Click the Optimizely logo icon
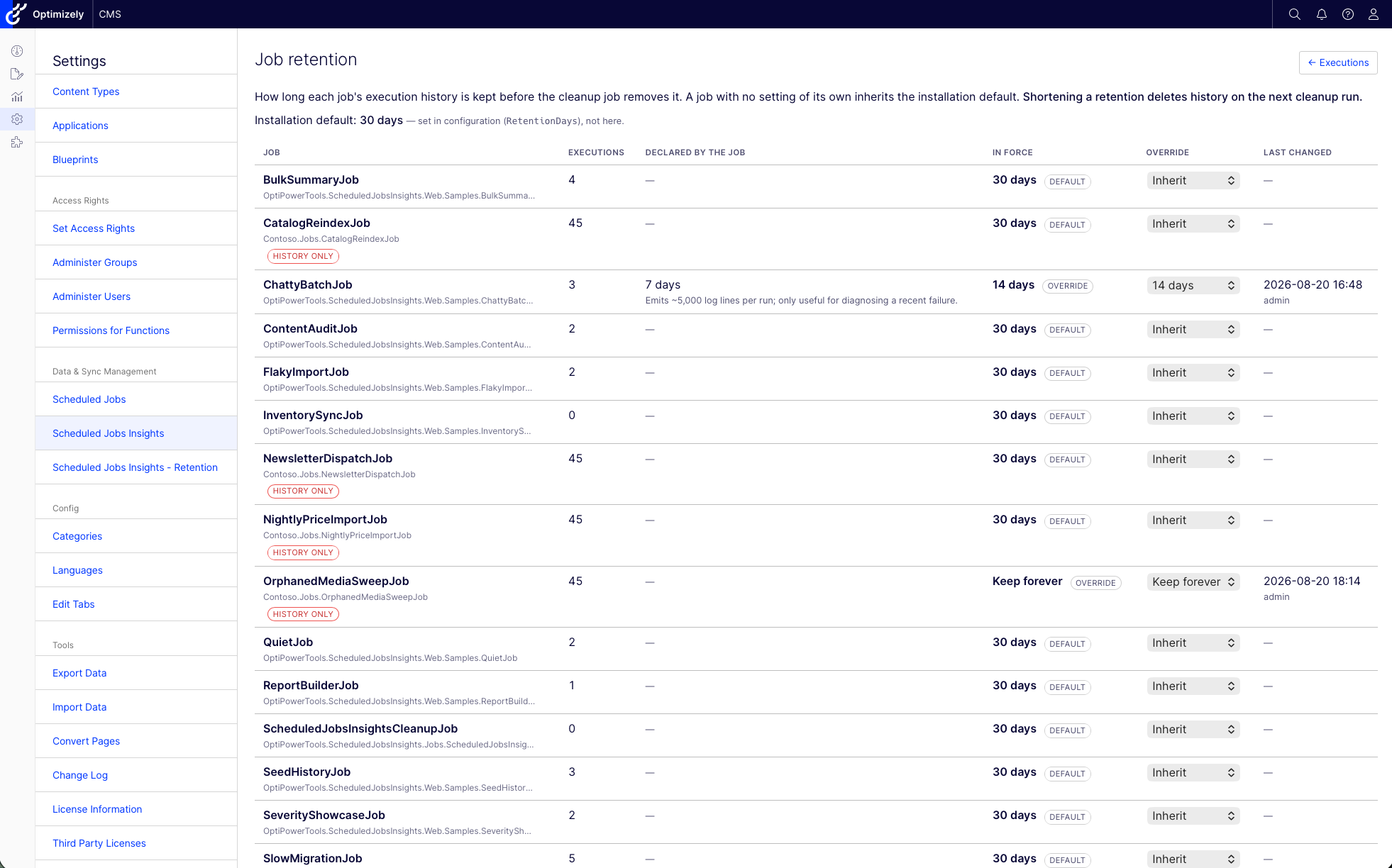1392x868 pixels. (16, 13)
